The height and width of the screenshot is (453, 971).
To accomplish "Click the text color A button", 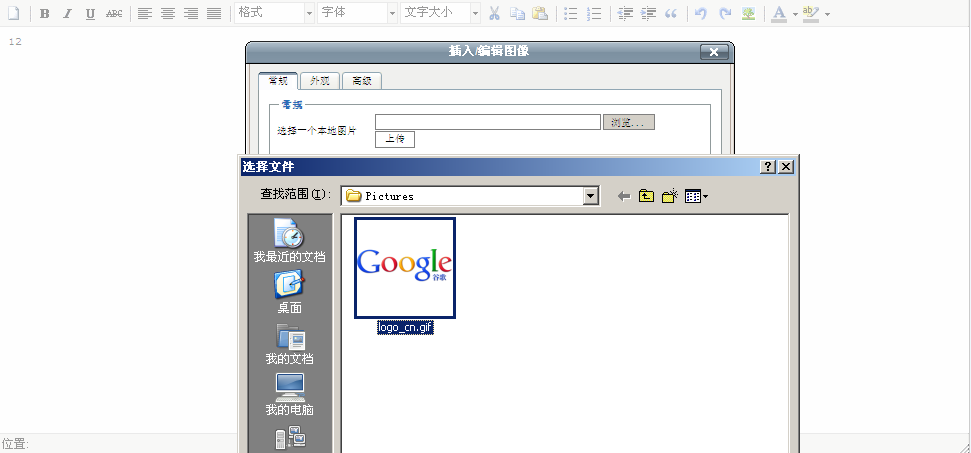I will 779,13.
